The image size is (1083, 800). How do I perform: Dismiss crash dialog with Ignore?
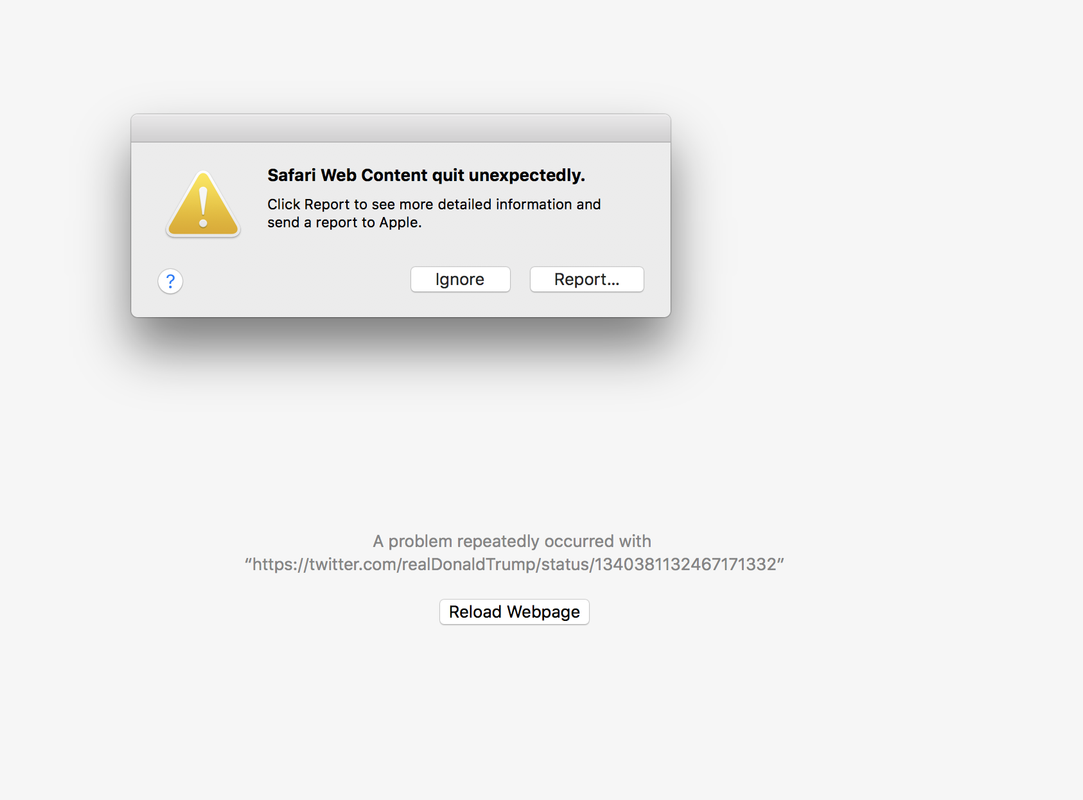460,279
